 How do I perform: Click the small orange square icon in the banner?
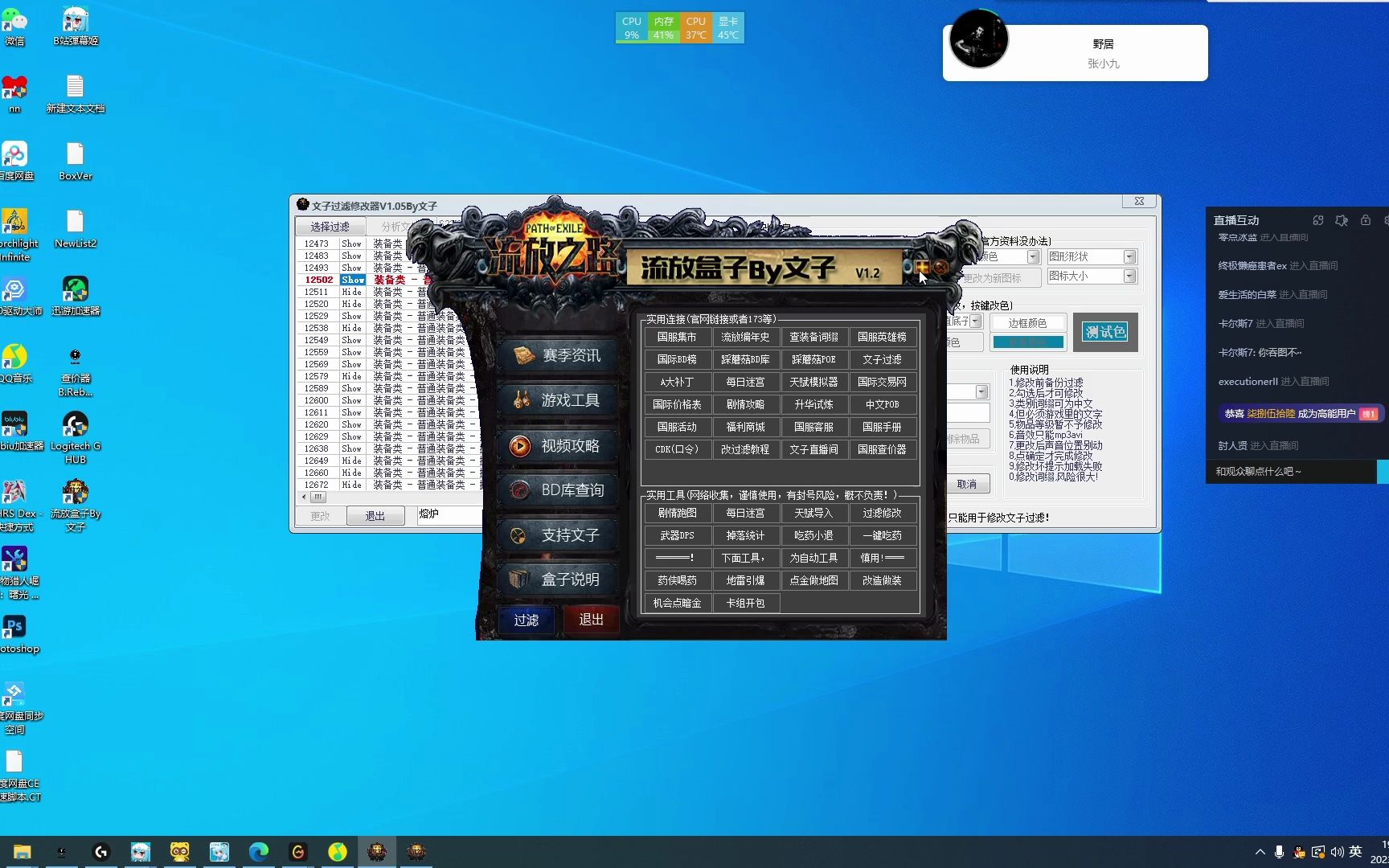(x=922, y=267)
